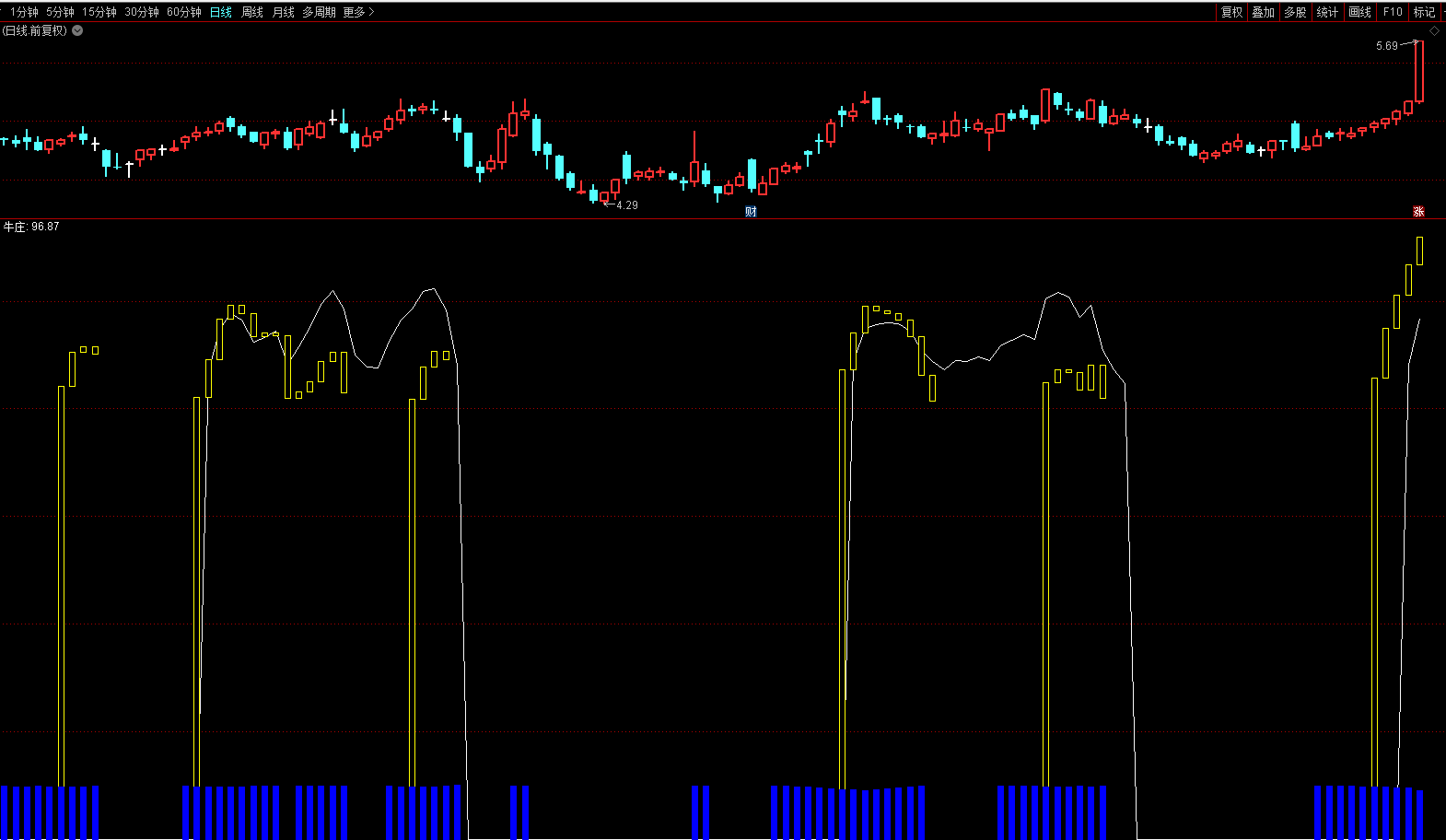Open the 月线 monthly chart
This screenshot has width=1446, height=840.
pyautogui.click(x=284, y=12)
